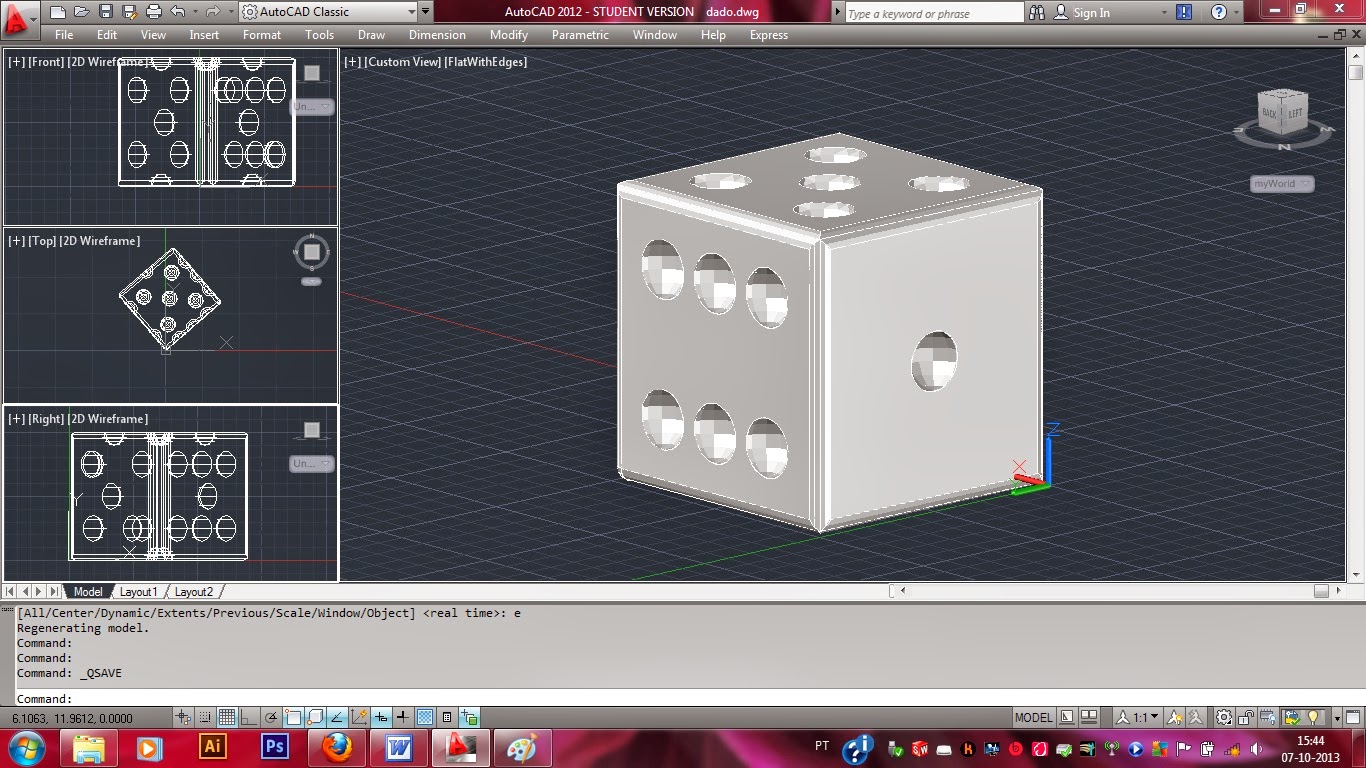1366x768 pixels.
Task: Toggle Dynamic UCS in status bar
Action: pyautogui.click(x=359, y=717)
